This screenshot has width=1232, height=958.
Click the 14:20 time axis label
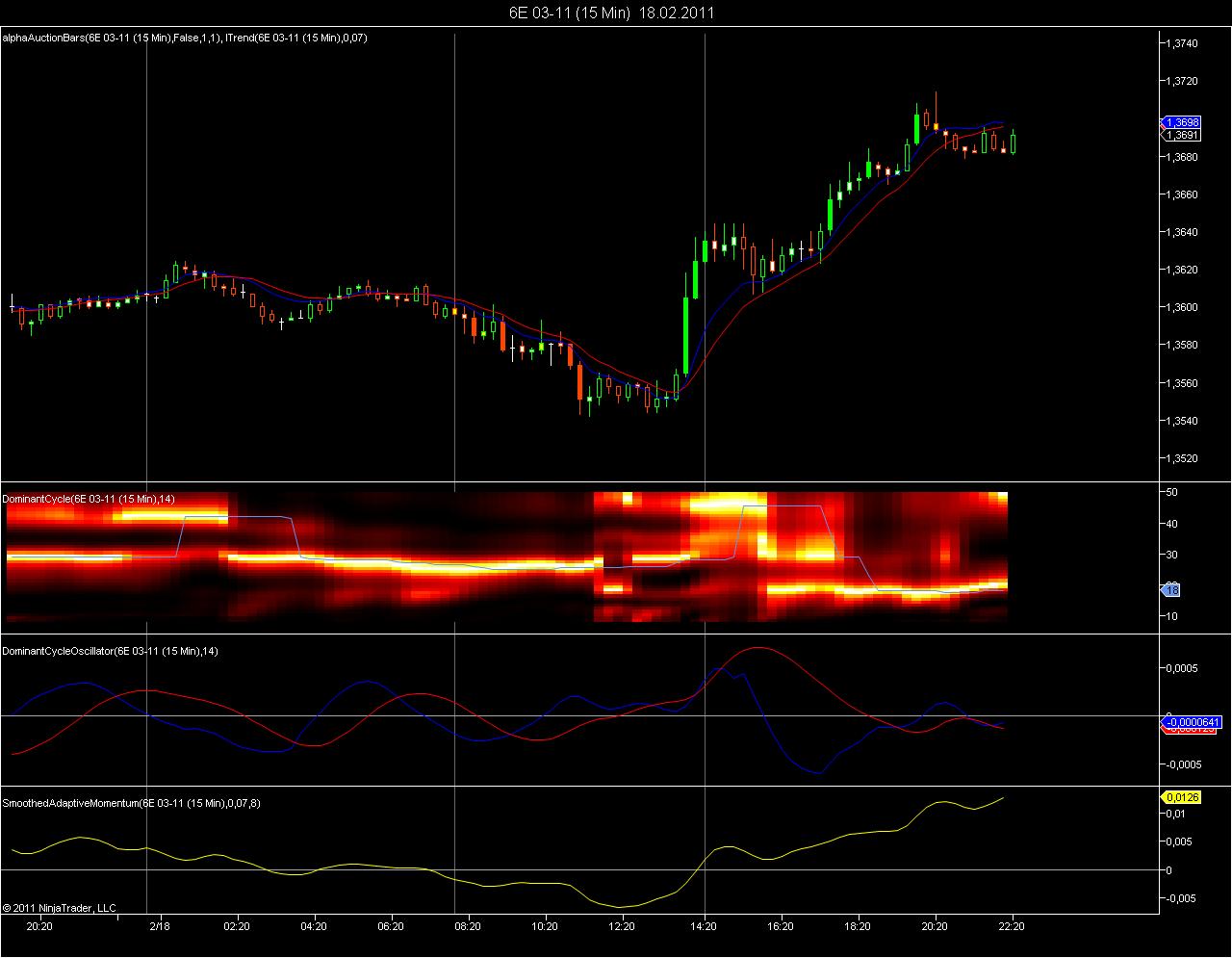705,926
